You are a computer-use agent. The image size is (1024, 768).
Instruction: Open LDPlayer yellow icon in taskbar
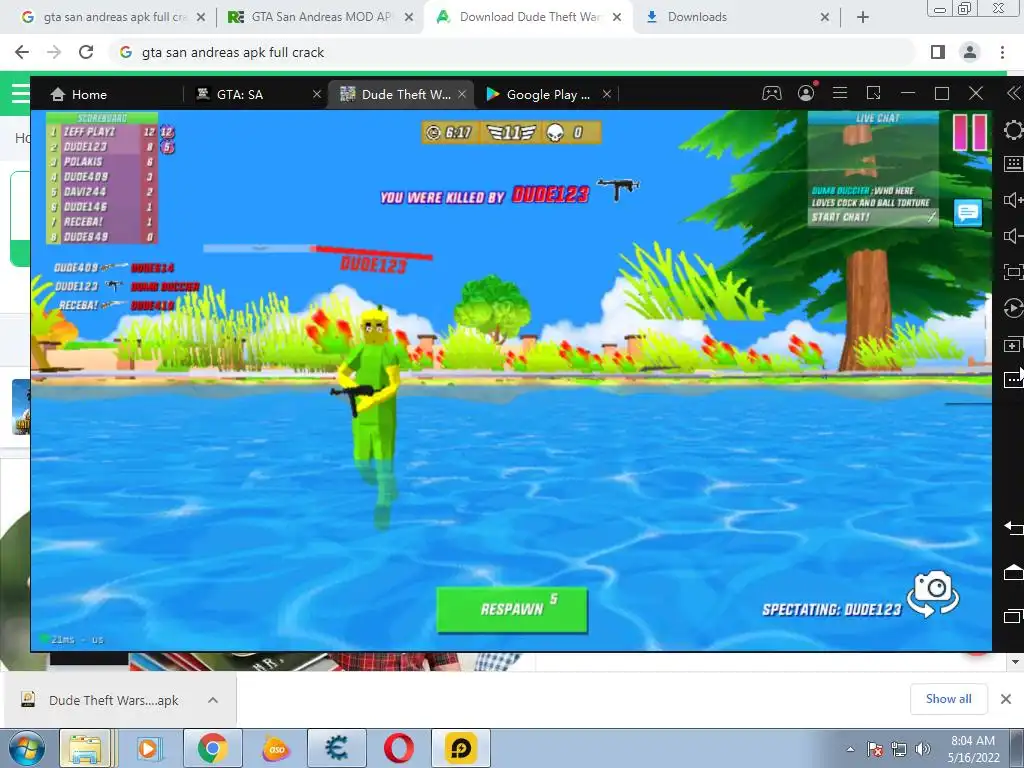(x=461, y=748)
